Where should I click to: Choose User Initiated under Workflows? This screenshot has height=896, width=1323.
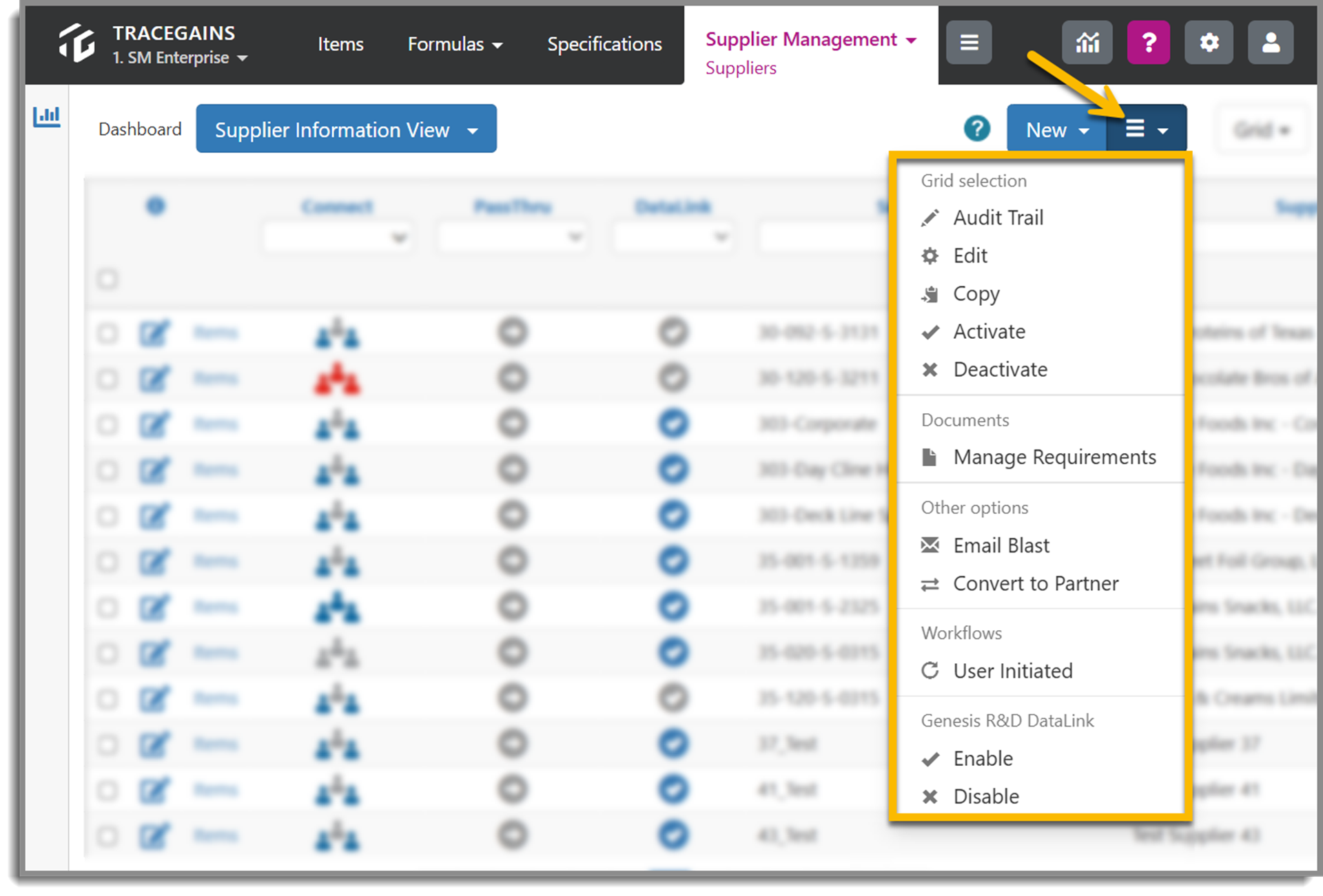(1013, 671)
